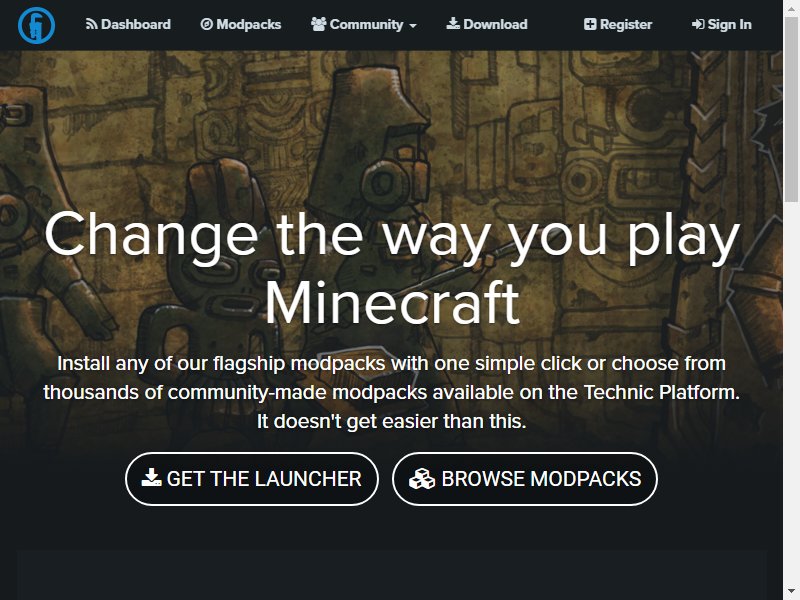The width and height of the screenshot is (800, 600).
Task: Click the vertical scrollbar thumb
Action: tap(791, 110)
